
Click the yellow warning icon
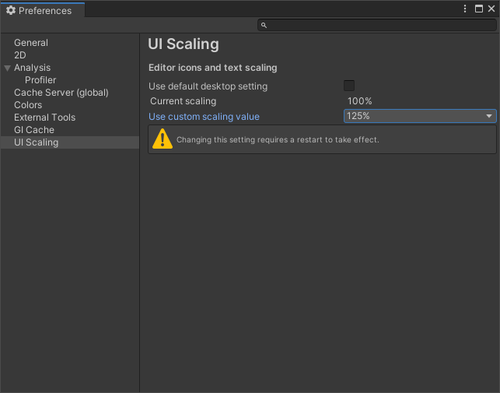tap(162, 139)
